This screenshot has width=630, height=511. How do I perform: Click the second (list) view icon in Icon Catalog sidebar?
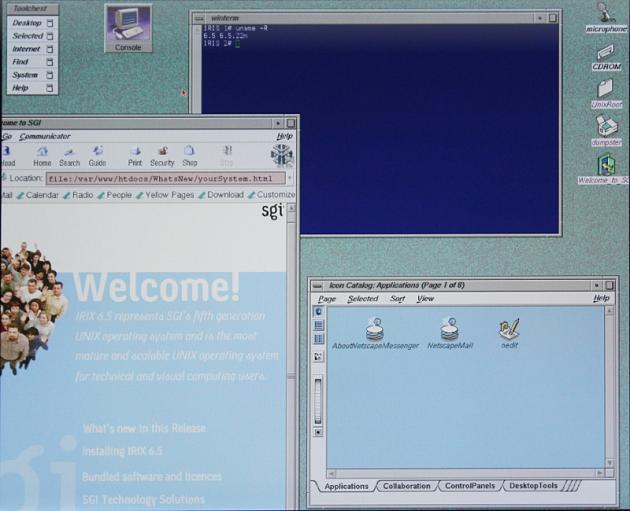pos(318,325)
